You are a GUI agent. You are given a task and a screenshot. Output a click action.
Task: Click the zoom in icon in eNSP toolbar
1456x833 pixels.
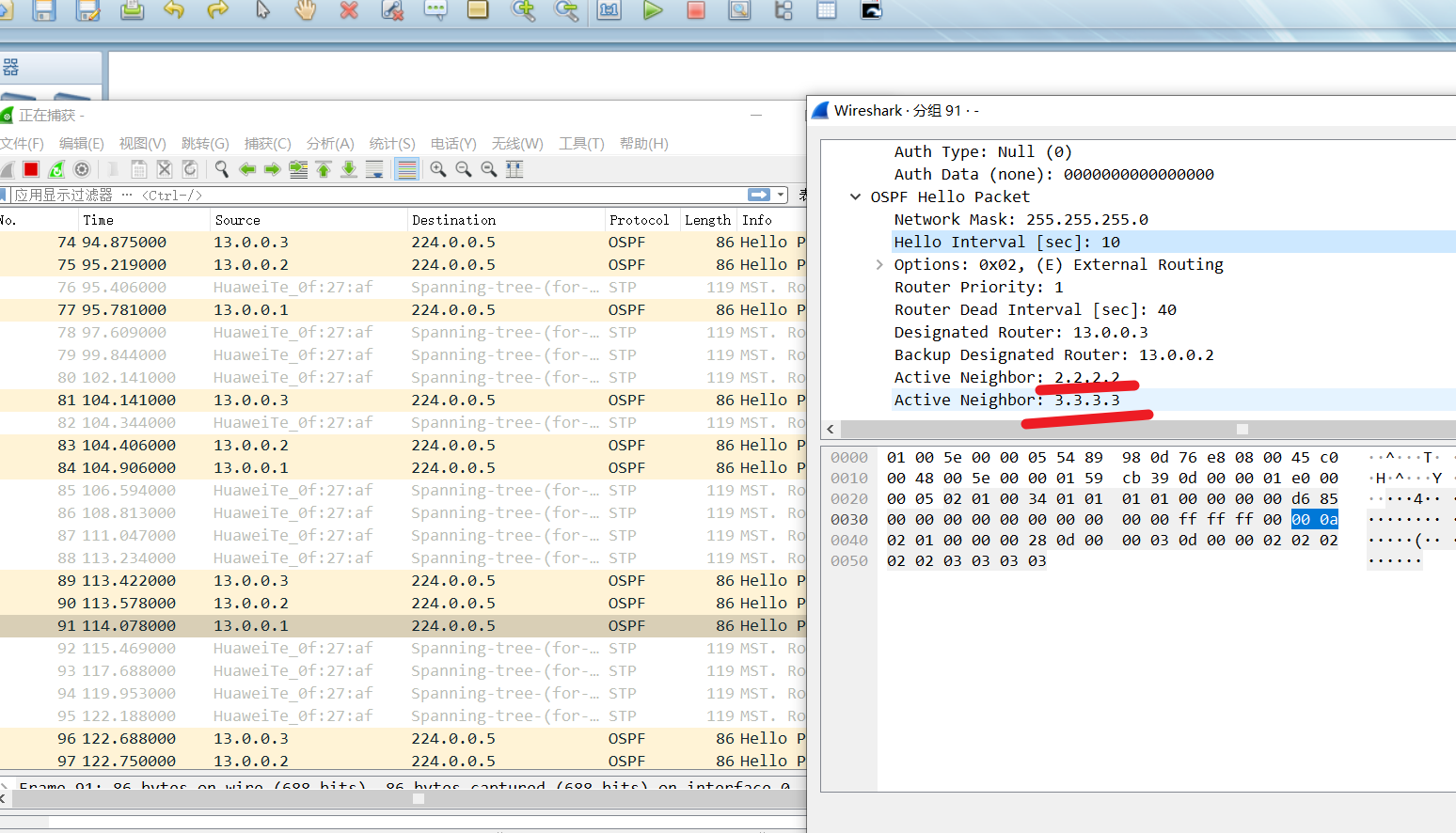tap(523, 10)
